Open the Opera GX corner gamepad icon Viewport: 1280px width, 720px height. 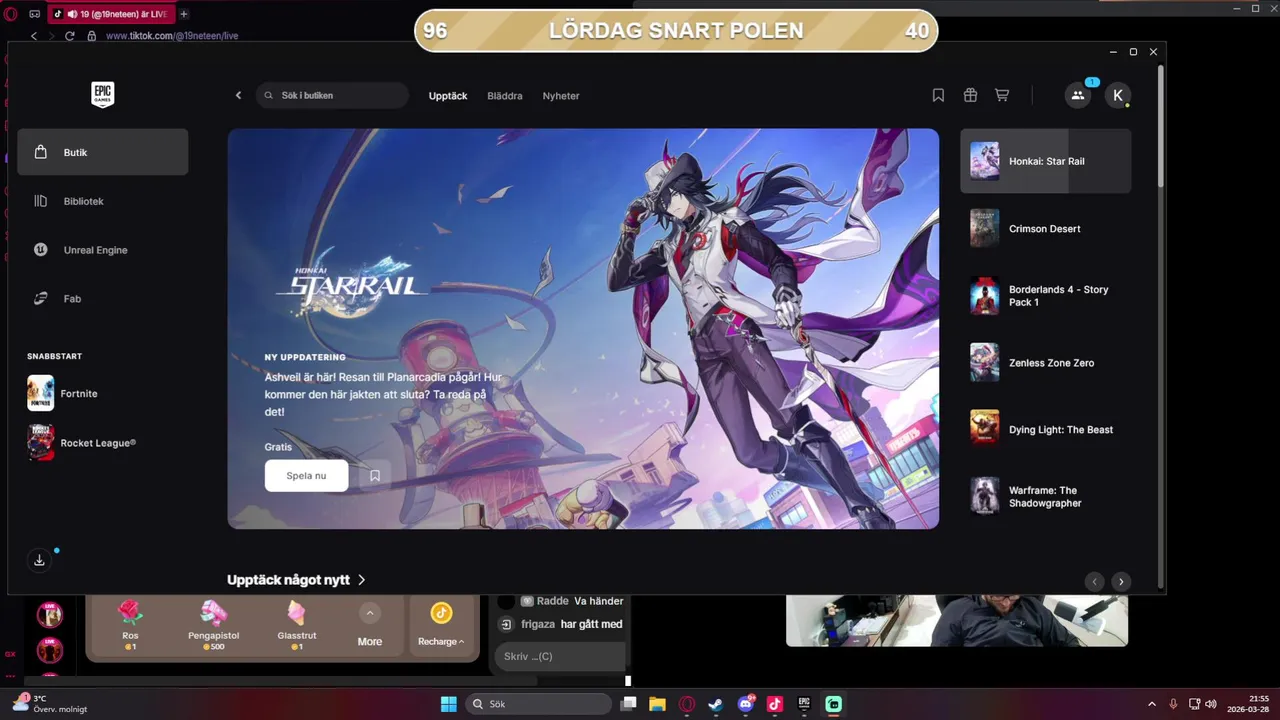click(x=35, y=14)
